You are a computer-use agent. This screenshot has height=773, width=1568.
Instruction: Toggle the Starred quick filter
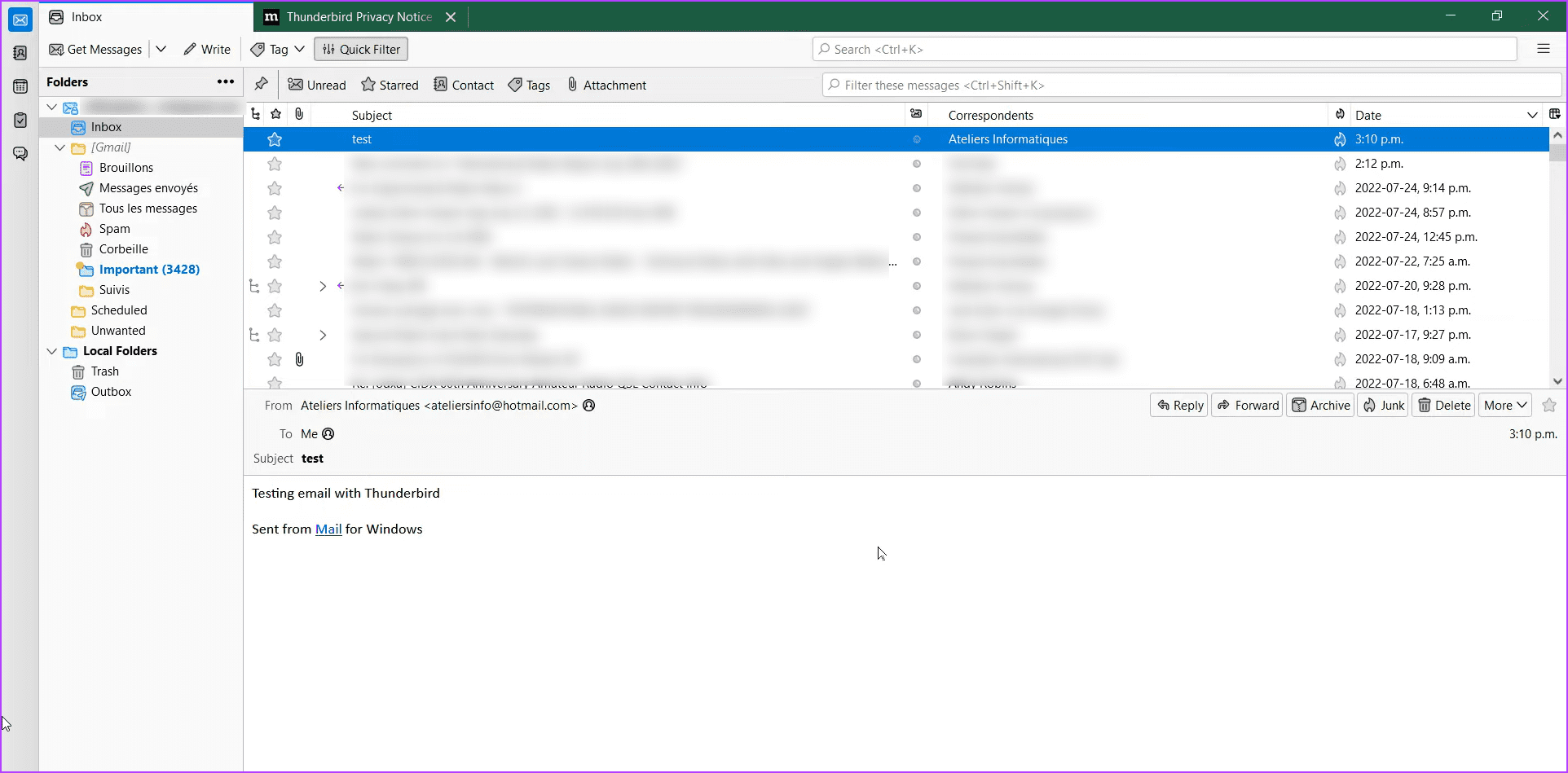390,84
